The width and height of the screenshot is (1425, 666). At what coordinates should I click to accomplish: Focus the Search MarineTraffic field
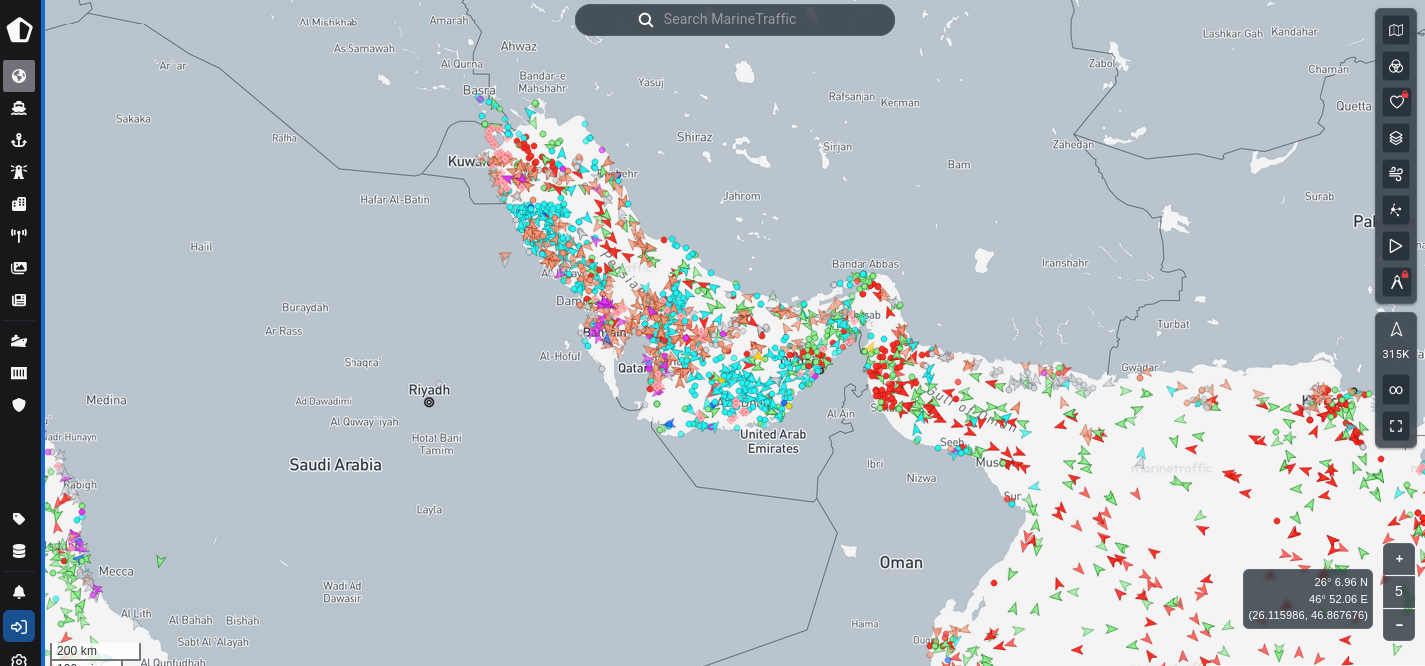point(735,20)
